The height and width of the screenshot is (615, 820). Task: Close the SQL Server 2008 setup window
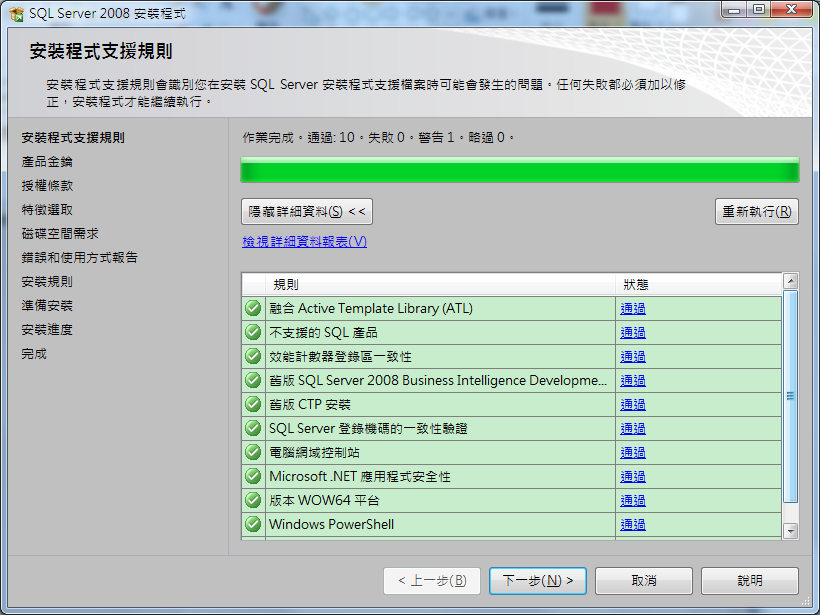pos(792,10)
